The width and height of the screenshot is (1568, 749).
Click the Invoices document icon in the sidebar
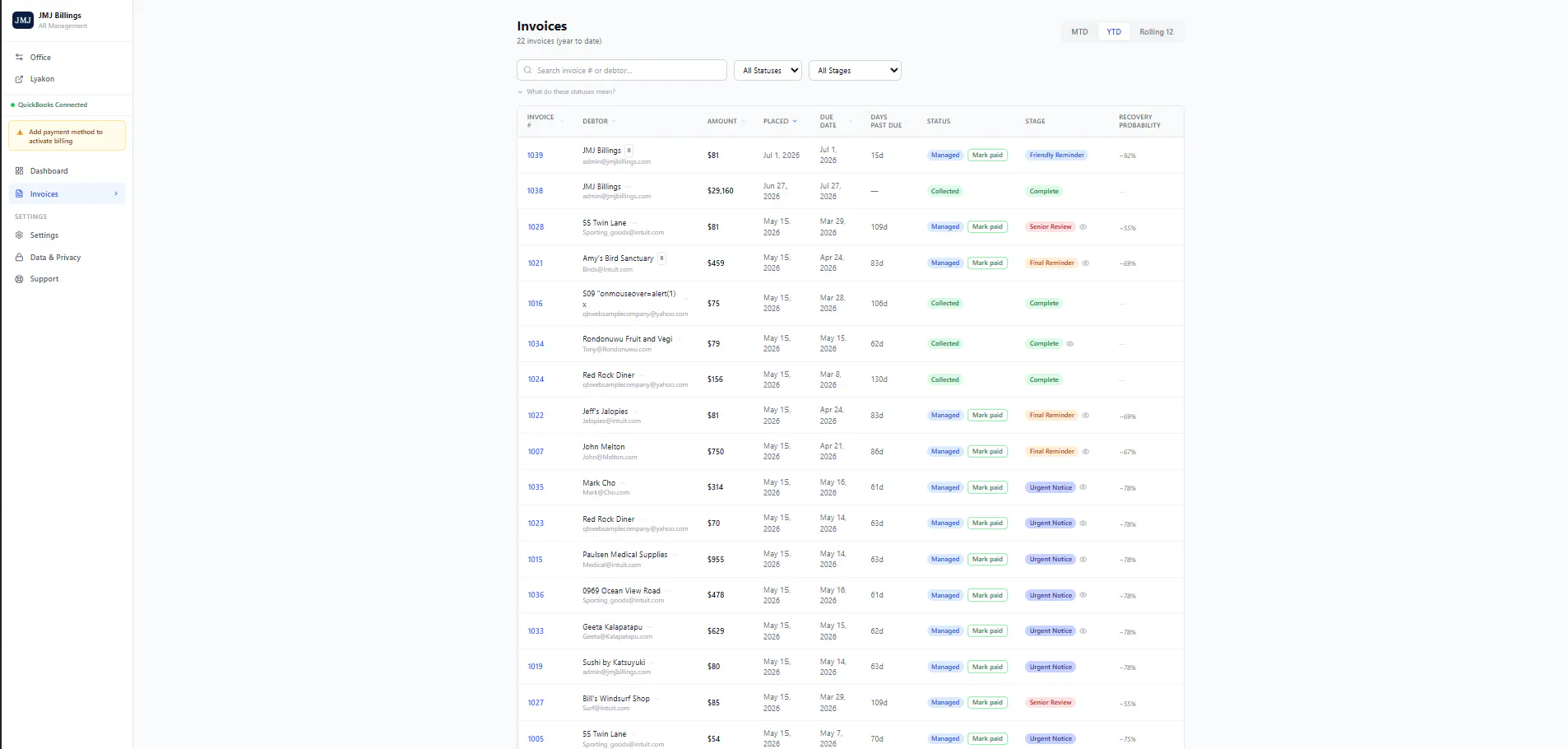(x=19, y=194)
